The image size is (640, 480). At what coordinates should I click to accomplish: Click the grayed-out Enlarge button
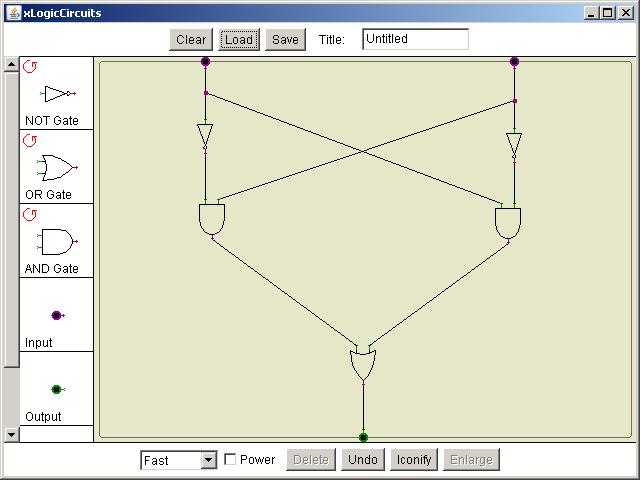pyautogui.click(x=471, y=460)
